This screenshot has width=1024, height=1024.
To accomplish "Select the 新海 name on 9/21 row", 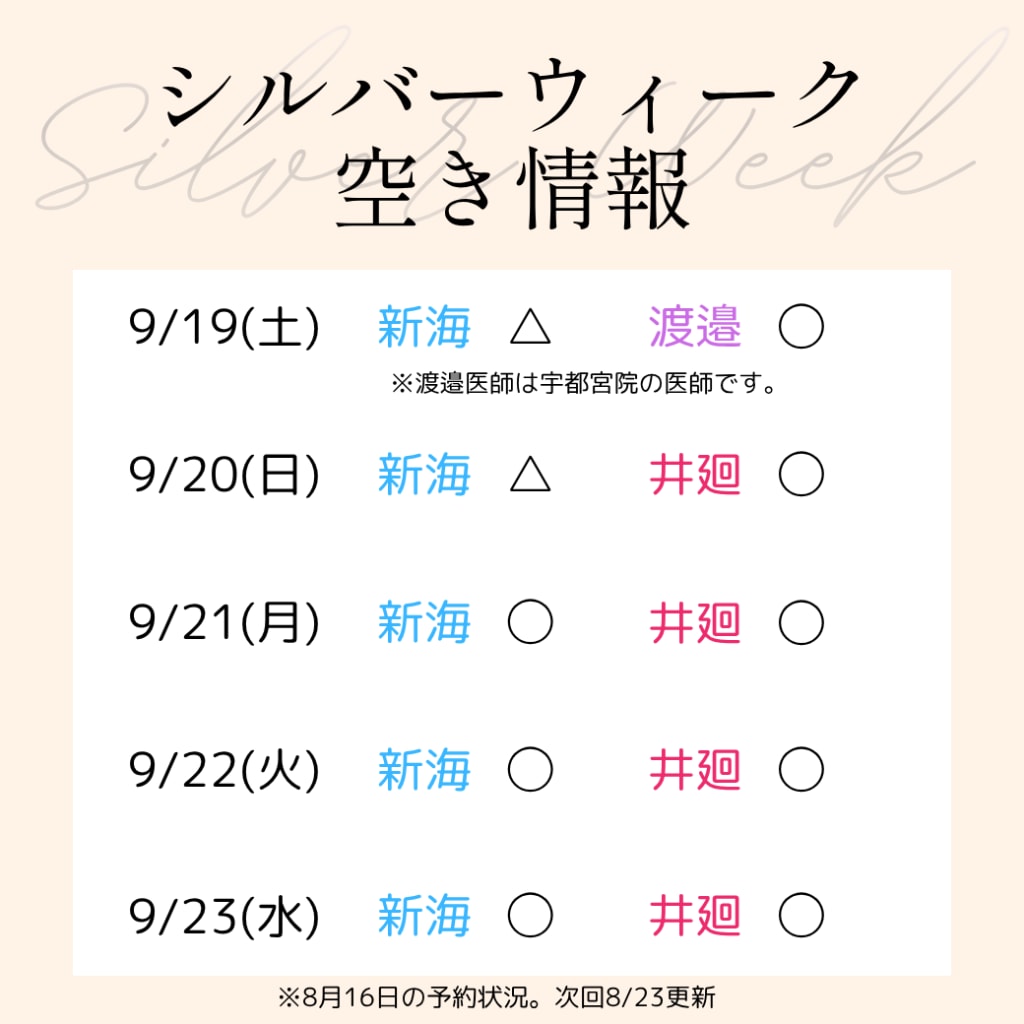I will pos(424,622).
